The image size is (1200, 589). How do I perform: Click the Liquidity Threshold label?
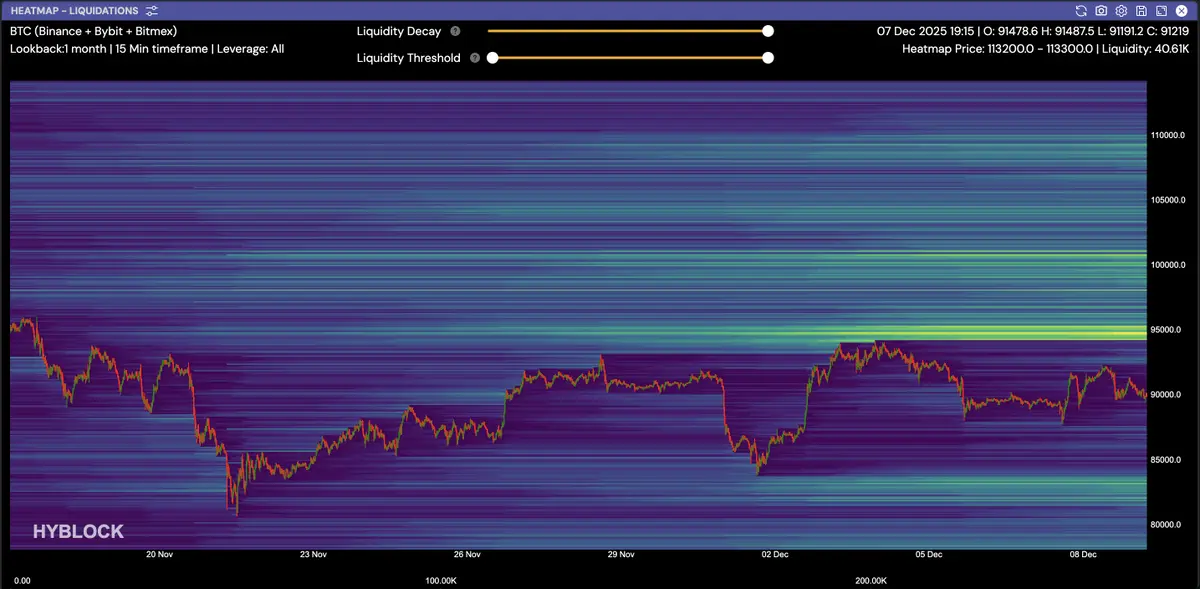pos(409,58)
